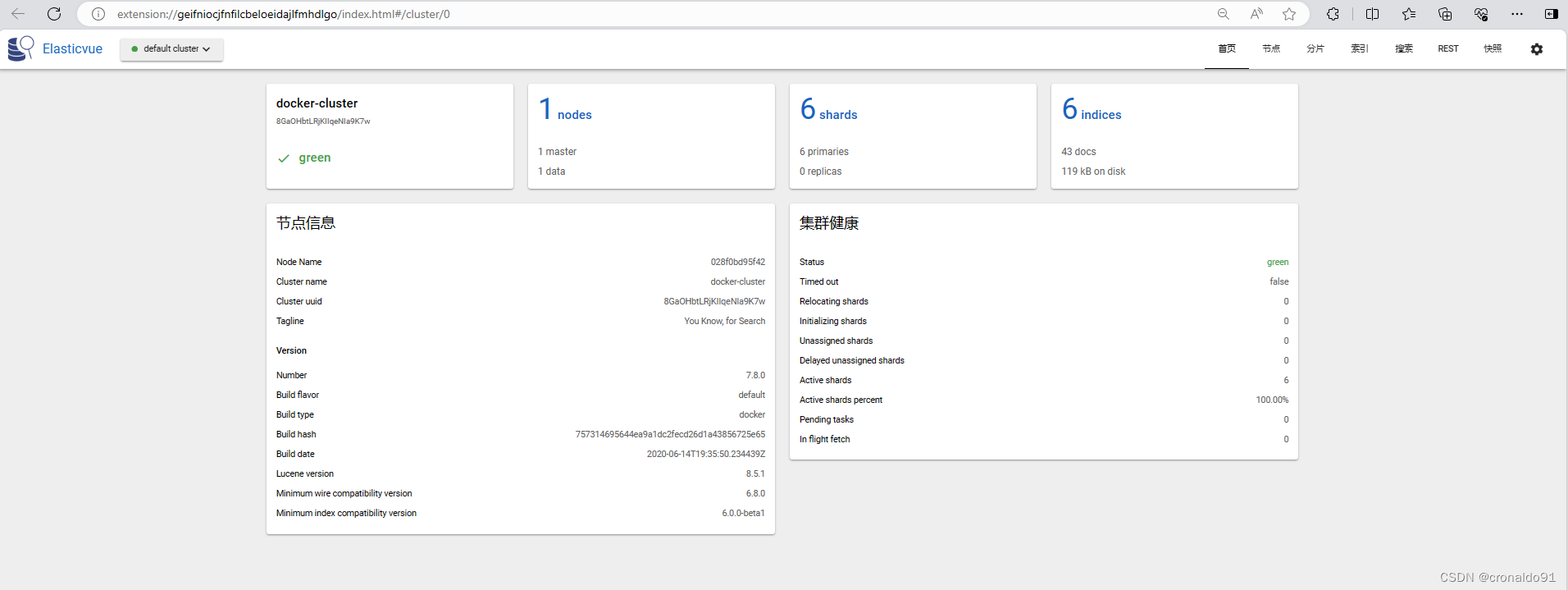The height and width of the screenshot is (590, 1568).
Task: Click the docker-cluster card title
Action: coord(317,103)
